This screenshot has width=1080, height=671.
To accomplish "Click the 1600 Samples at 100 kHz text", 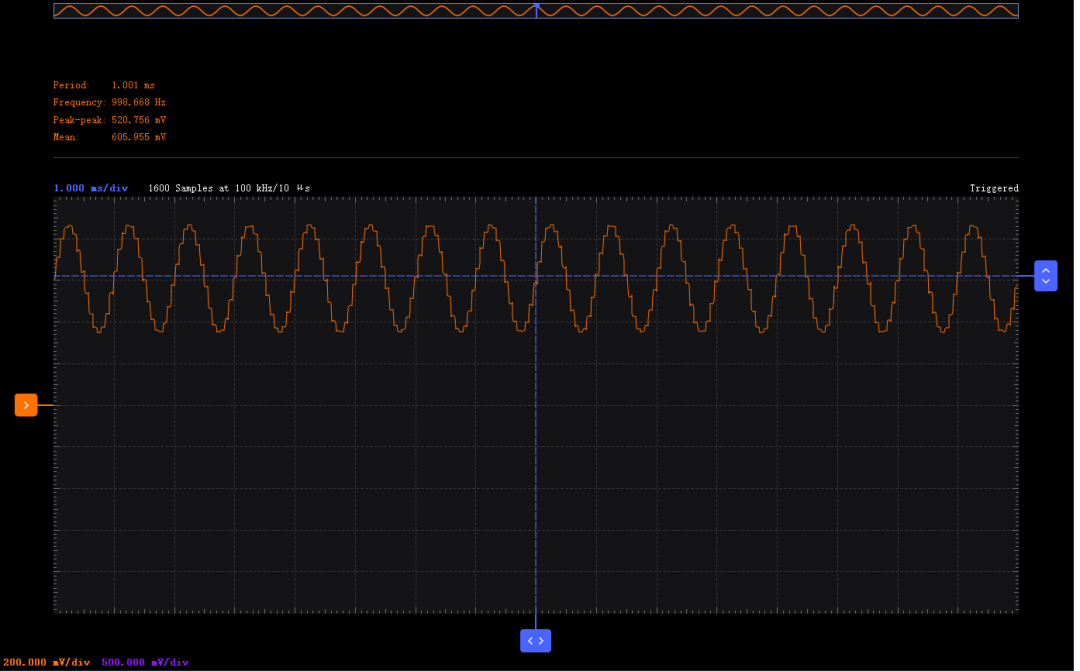I will pyautogui.click(x=228, y=188).
